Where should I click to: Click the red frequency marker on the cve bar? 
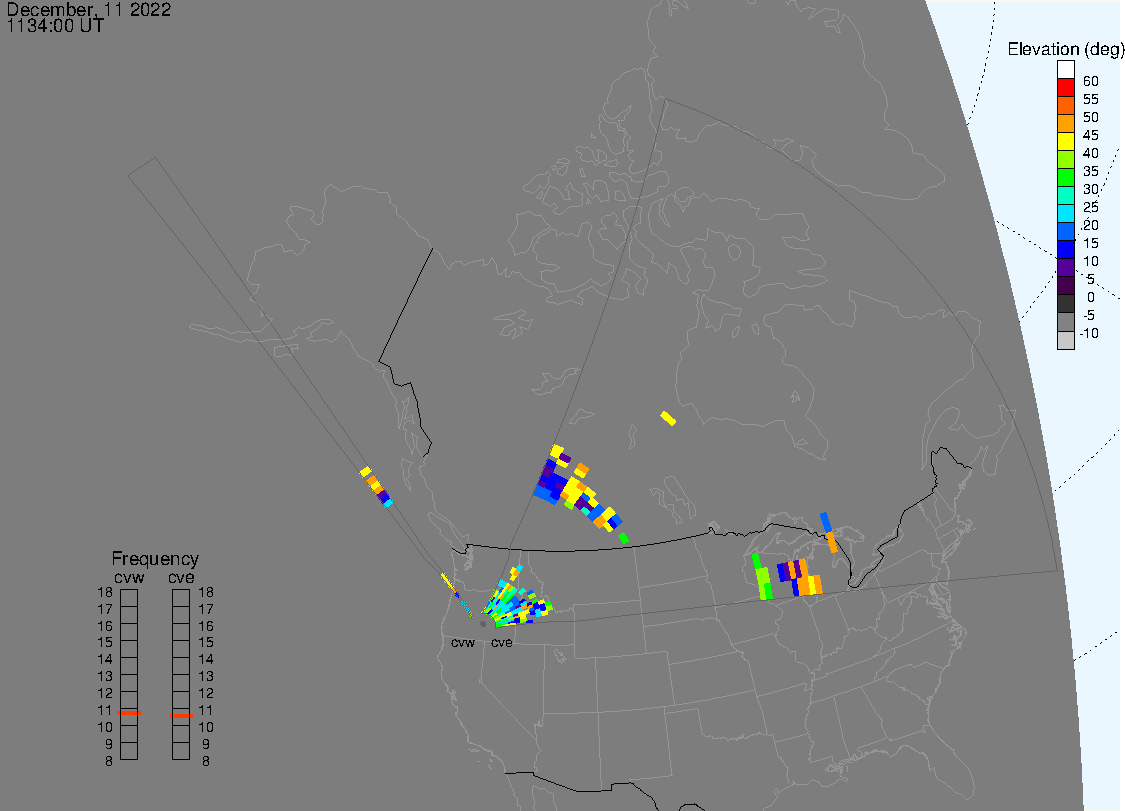click(x=182, y=716)
